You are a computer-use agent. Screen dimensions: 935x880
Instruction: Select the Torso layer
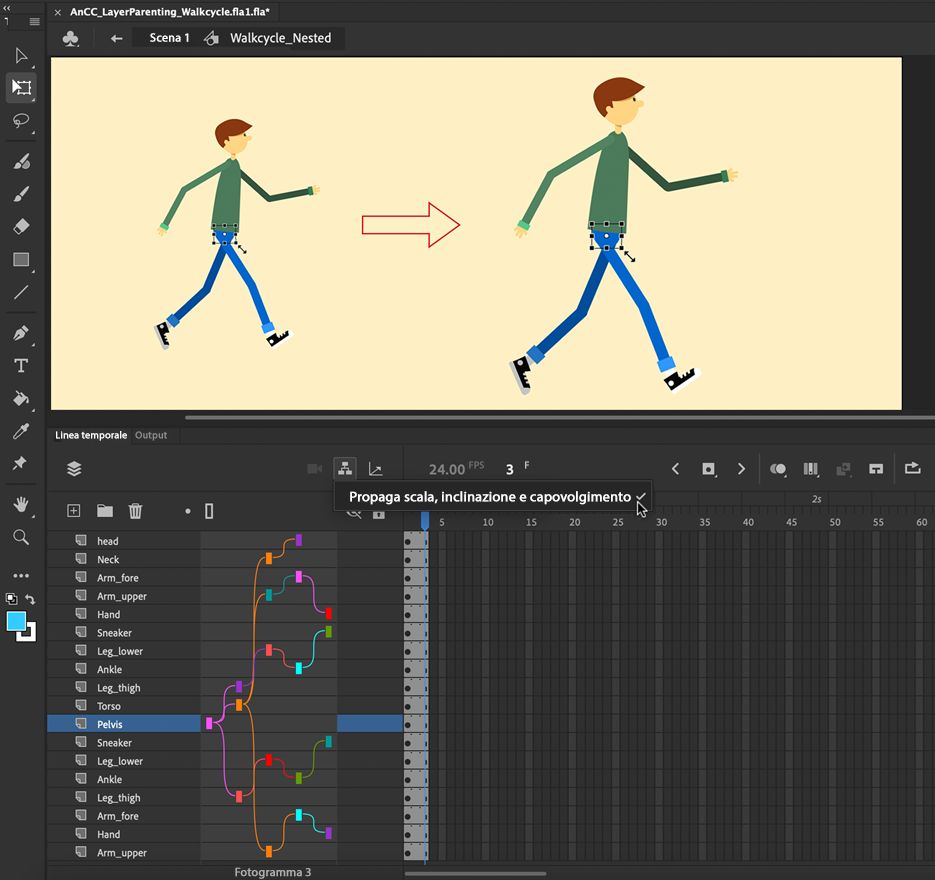(x=109, y=706)
